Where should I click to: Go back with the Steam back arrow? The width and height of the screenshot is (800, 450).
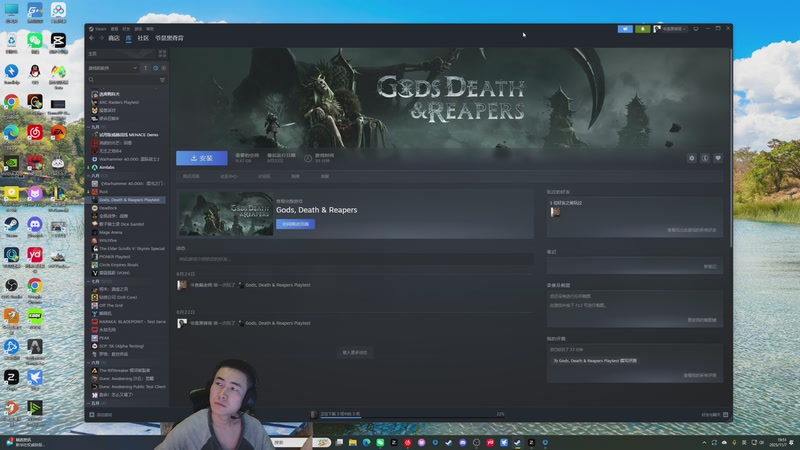point(92,38)
